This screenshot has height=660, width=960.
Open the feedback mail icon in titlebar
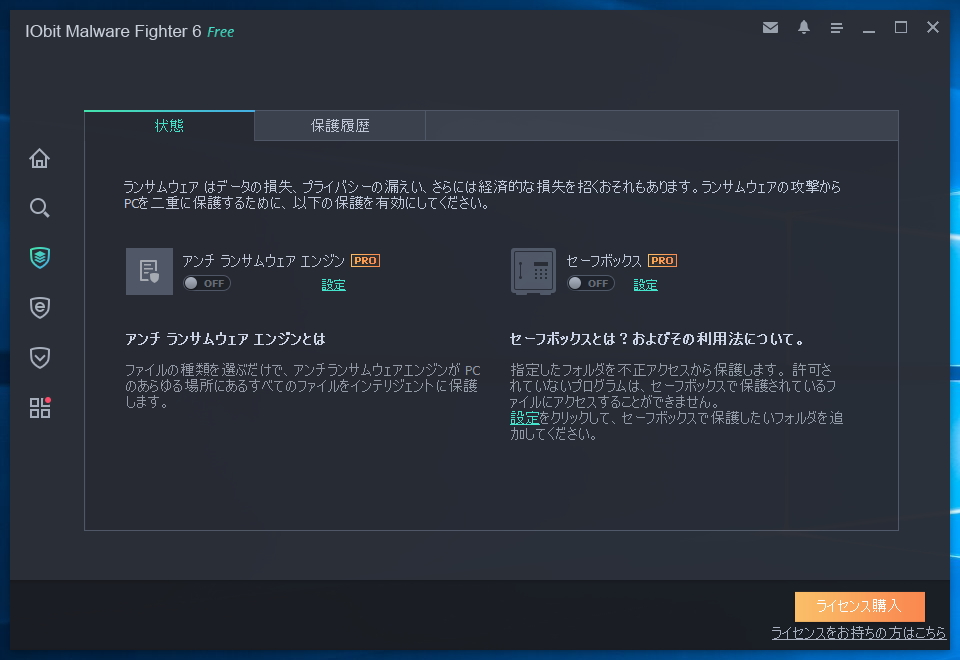(770, 28)
